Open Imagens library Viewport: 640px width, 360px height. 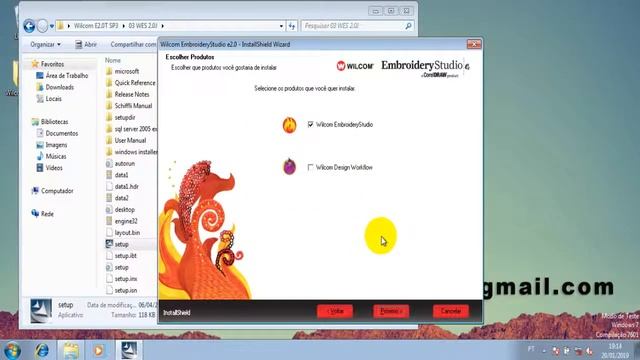pos(56,144)
